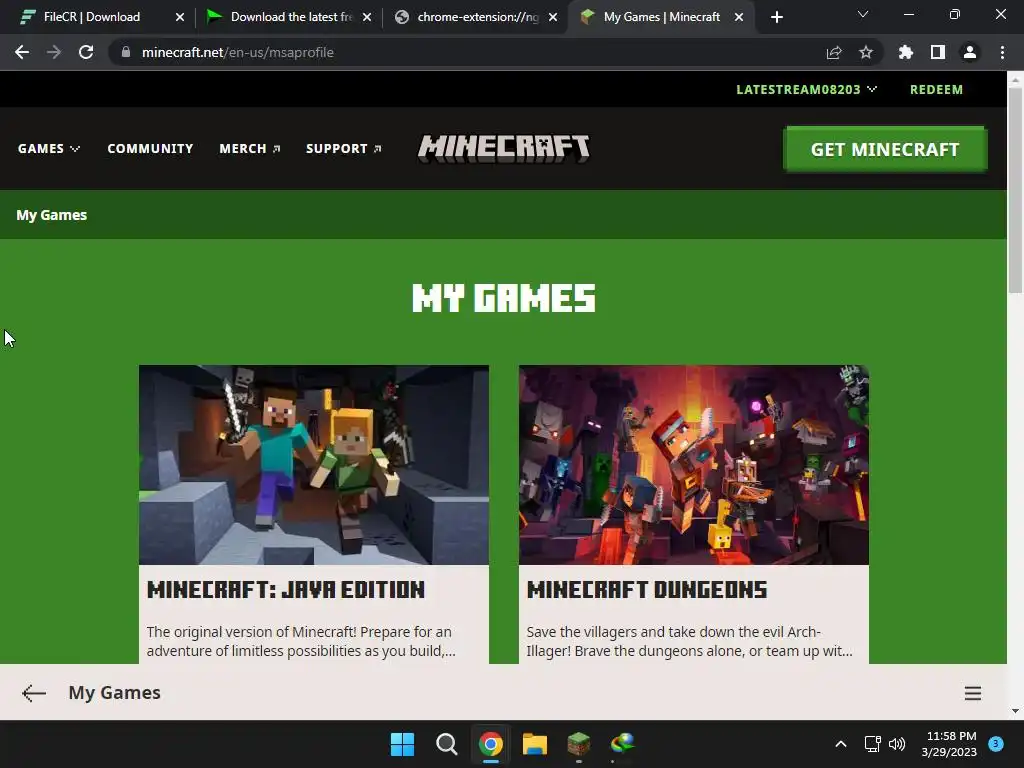
Task: Open a new browser tab
Action: click(x=776, y=17)
